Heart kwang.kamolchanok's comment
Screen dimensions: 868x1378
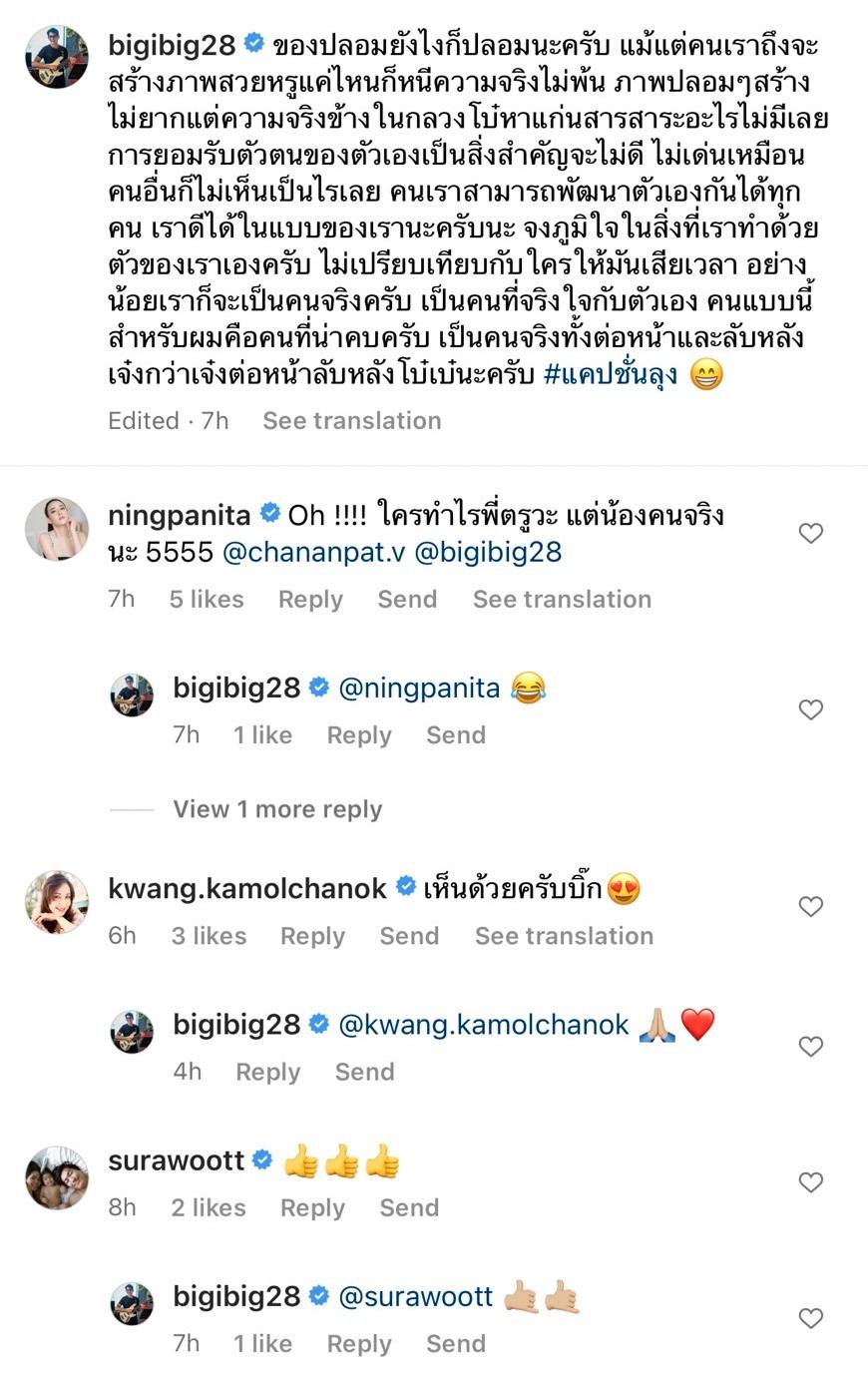click(x=811, y=906)
